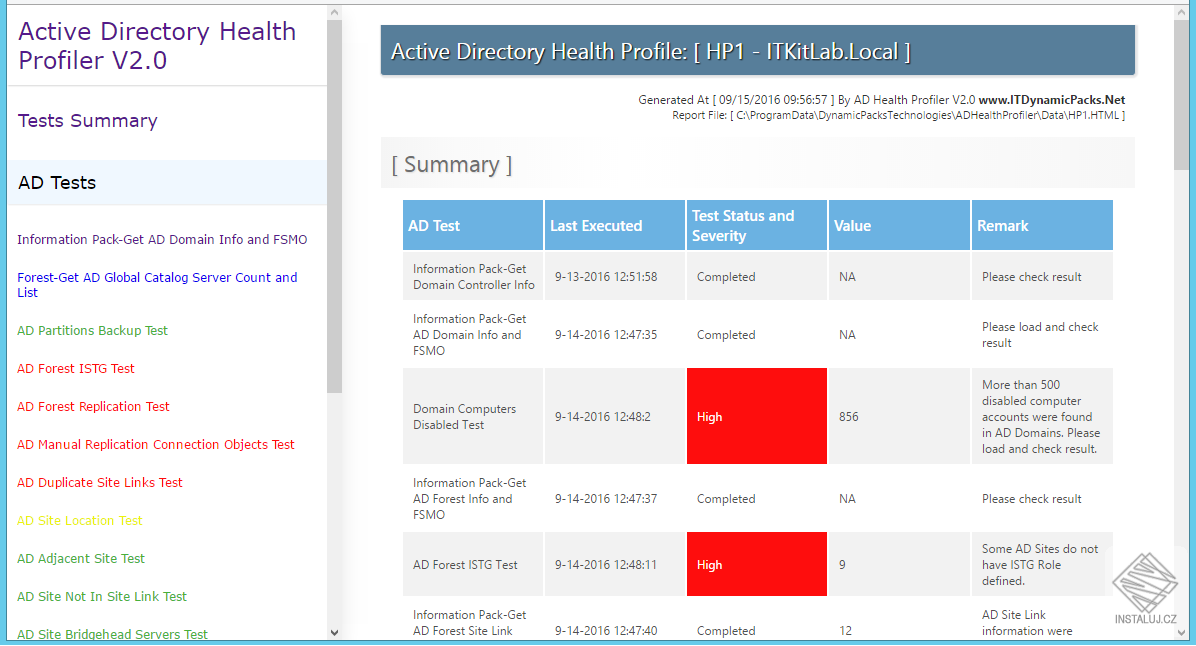Open AD Site Not In Site Link Test
Viewport: 1196px width, 646px height.
(x=101, y=597)
